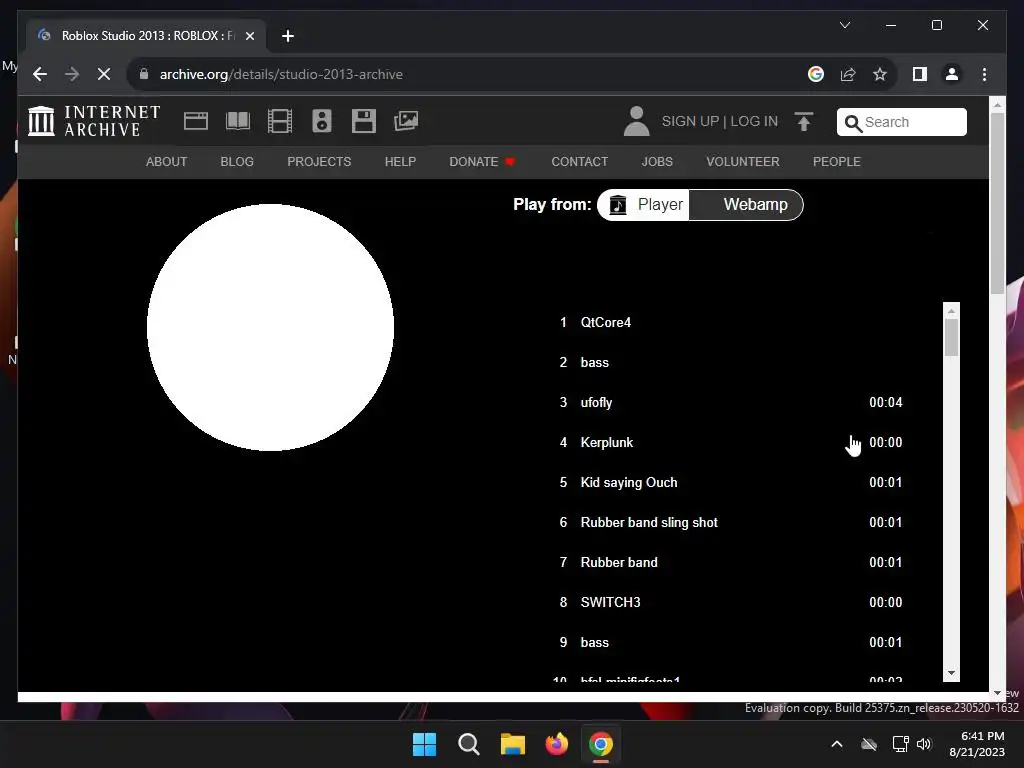
Task: Play track 9 bass
Action: pos(731,643)
